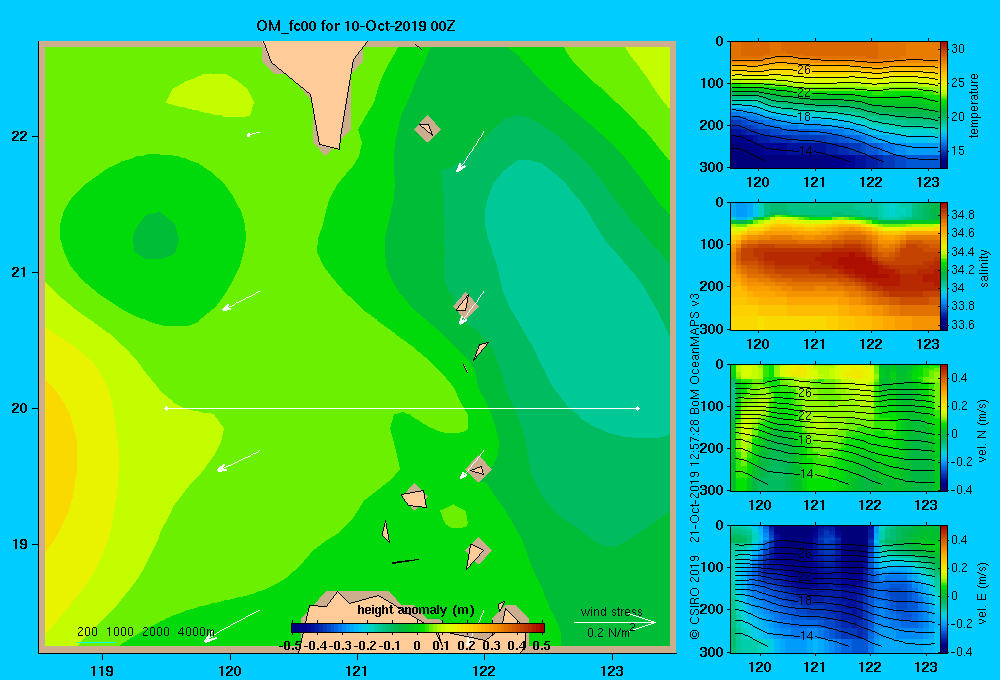Screen dimensions: 1000x680
Task: Click the '200' depth contour legend value
Action: click(x=87, y=632)
